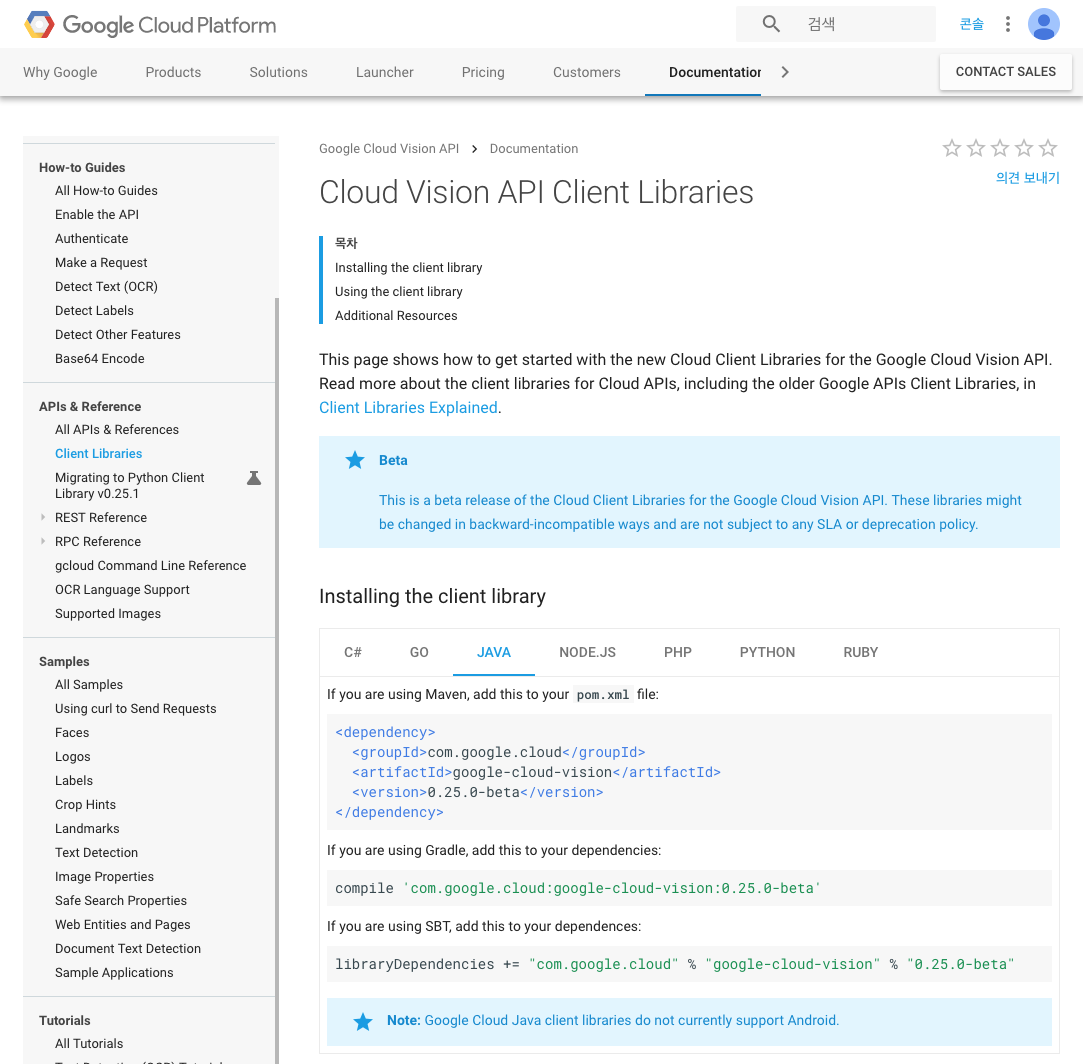1083x1064 pixels.
Task: Switch to the PYTHON code tab
Action: (767, 652)
